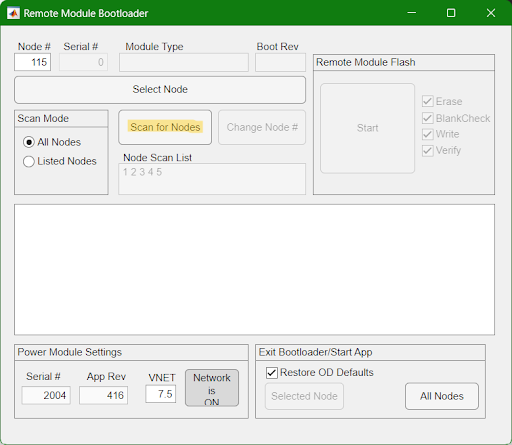Click the MATLAB icon in title bar
The image size is (512, 445).
click(x=13, y=13)
